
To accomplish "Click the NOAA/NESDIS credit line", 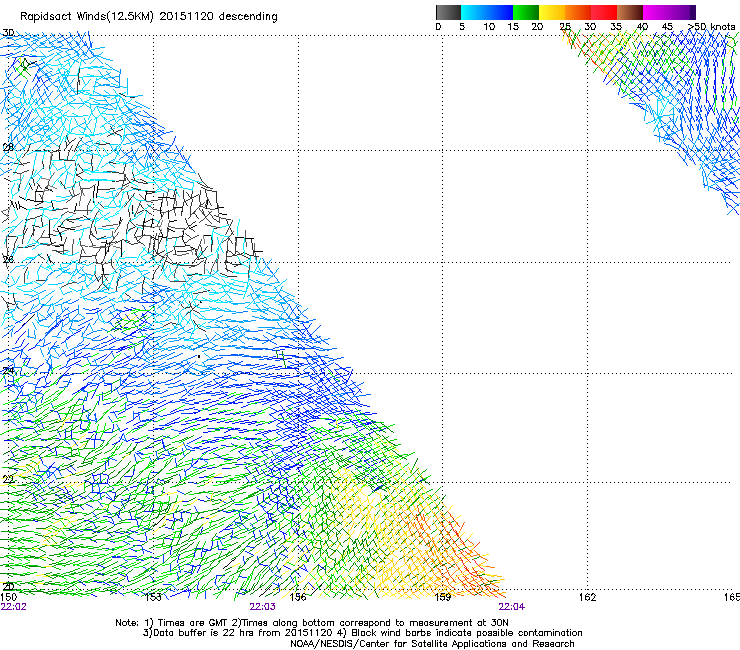I will [x=432, y=644].
